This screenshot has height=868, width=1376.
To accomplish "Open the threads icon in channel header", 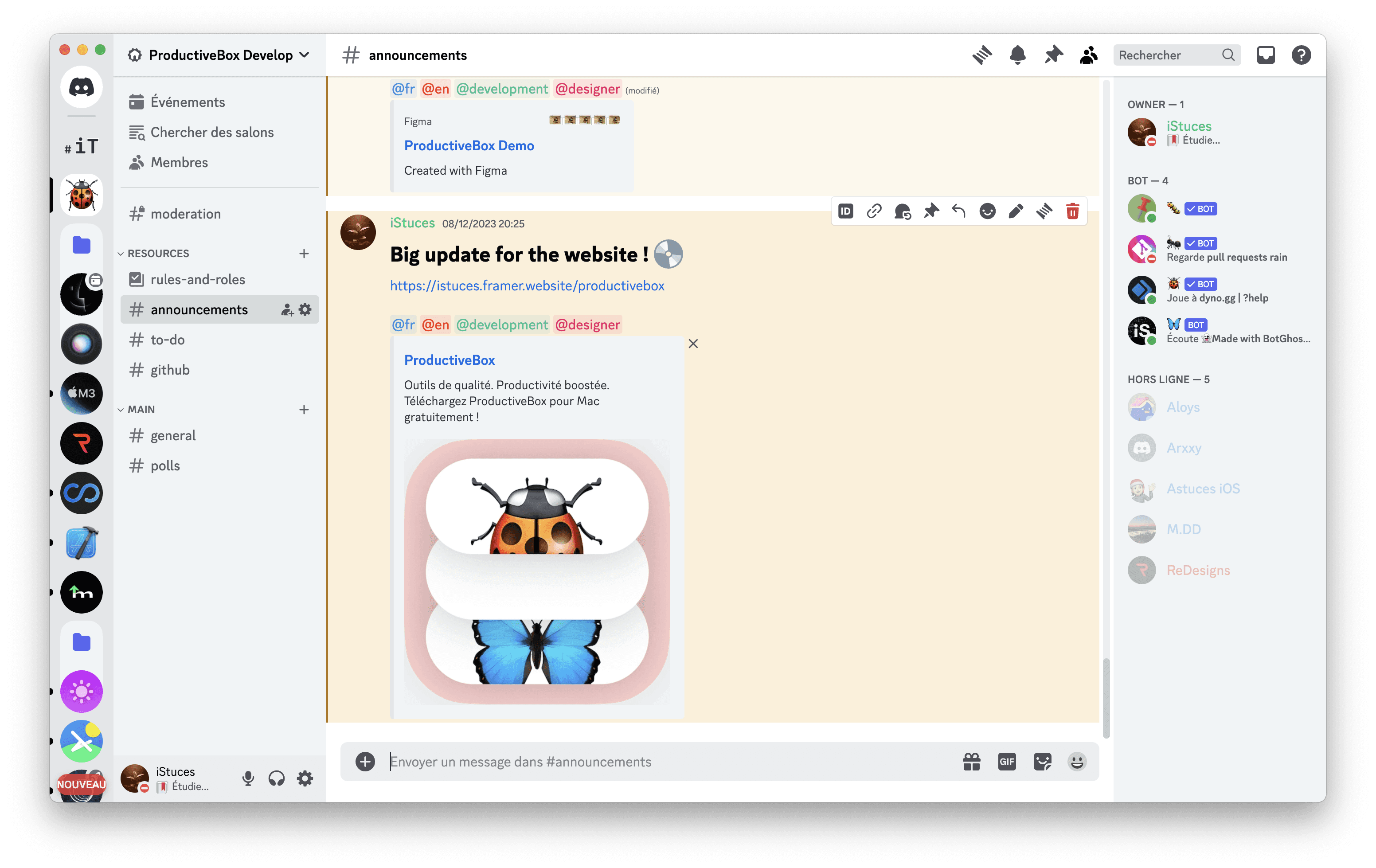I will (982, 55).
